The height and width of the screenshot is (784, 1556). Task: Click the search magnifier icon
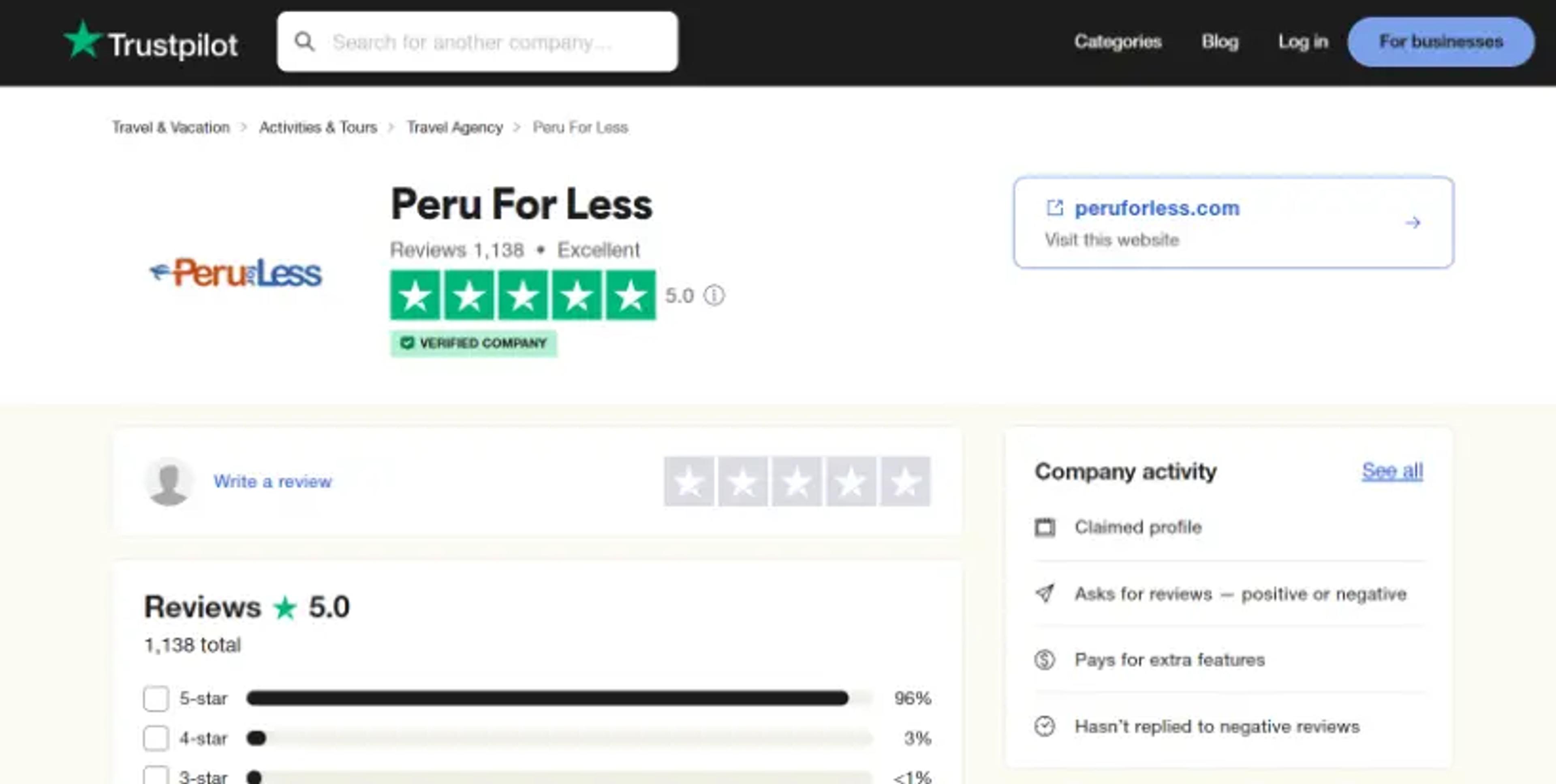tap(304, 42)
